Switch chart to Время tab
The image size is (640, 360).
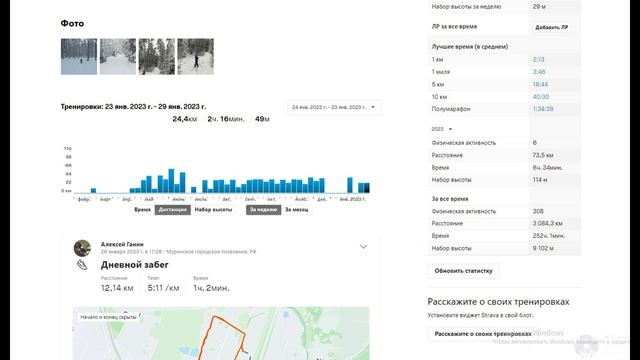coord(142,210)
